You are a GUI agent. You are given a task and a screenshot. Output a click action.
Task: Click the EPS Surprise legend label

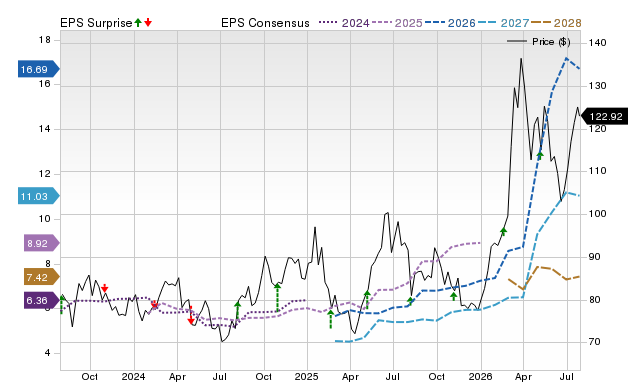click(x=96, y=23)
